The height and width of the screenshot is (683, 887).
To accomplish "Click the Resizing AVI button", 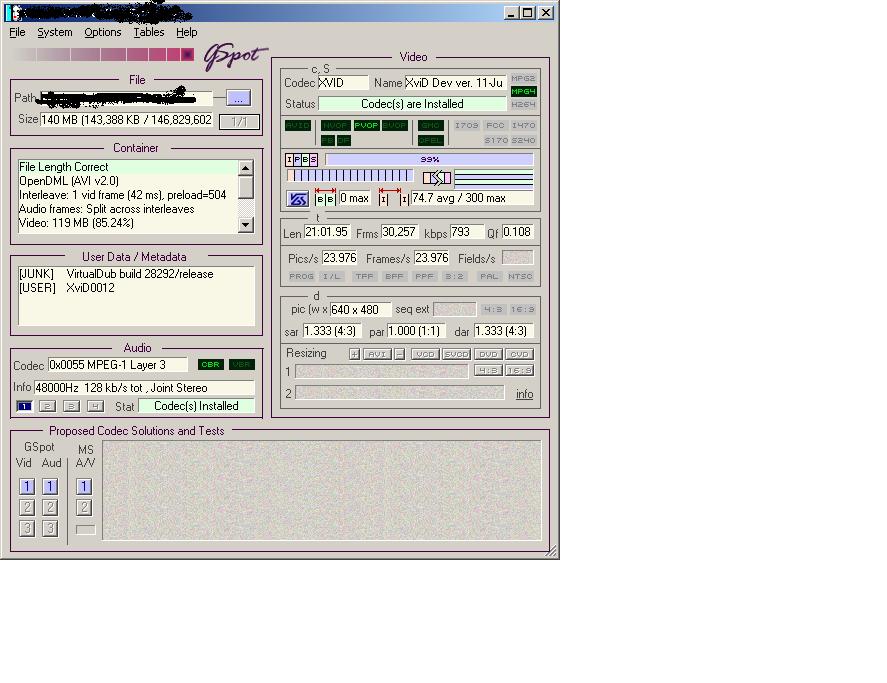I will pyautogui.click(x=377, y=354).
